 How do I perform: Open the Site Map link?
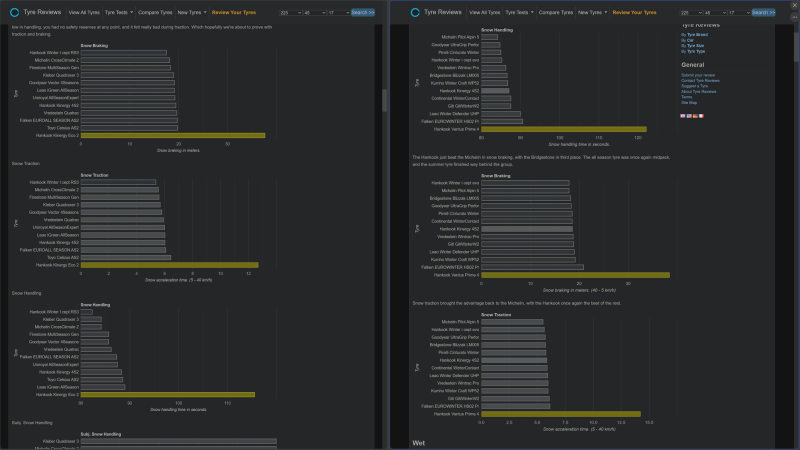689,102
